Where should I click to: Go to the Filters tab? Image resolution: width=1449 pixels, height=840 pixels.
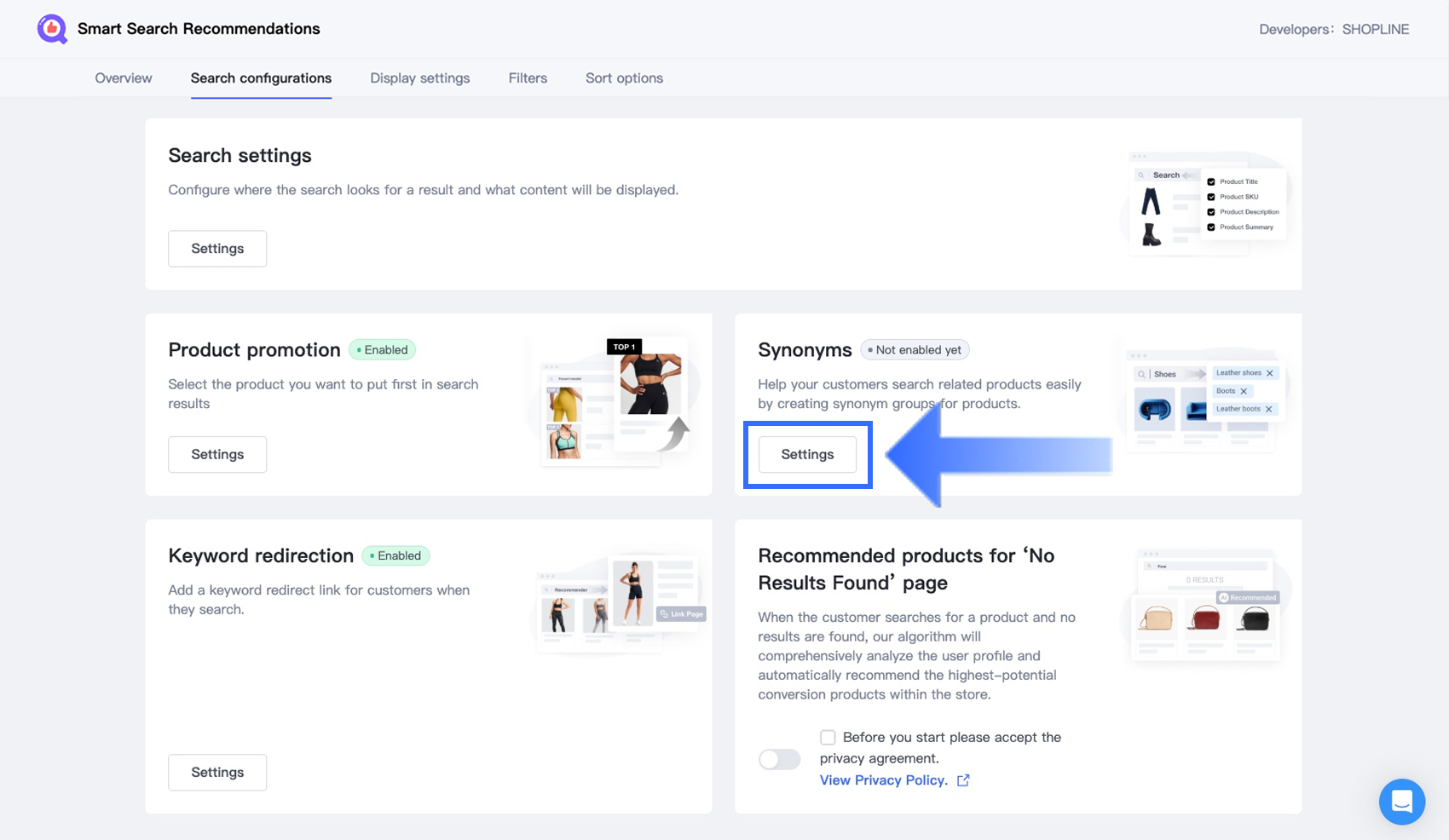click(x=528, y=78)
